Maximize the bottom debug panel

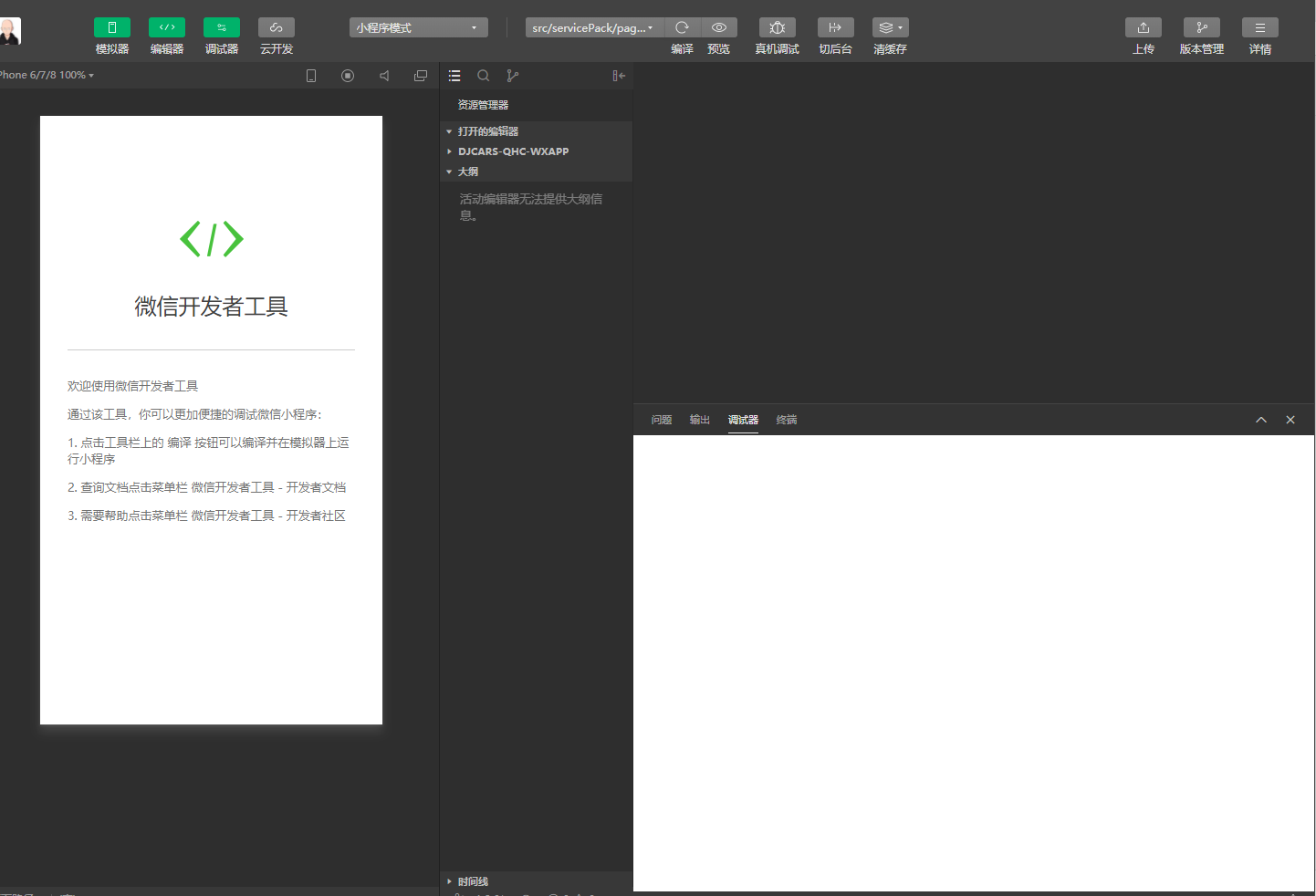[1261, 420]
